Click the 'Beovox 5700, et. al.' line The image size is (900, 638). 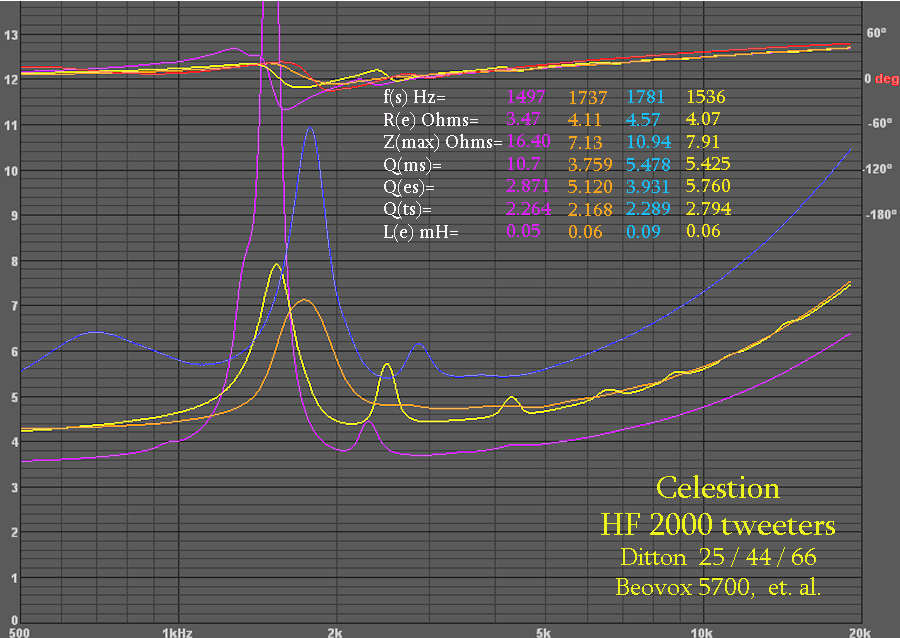click(718, 587)
